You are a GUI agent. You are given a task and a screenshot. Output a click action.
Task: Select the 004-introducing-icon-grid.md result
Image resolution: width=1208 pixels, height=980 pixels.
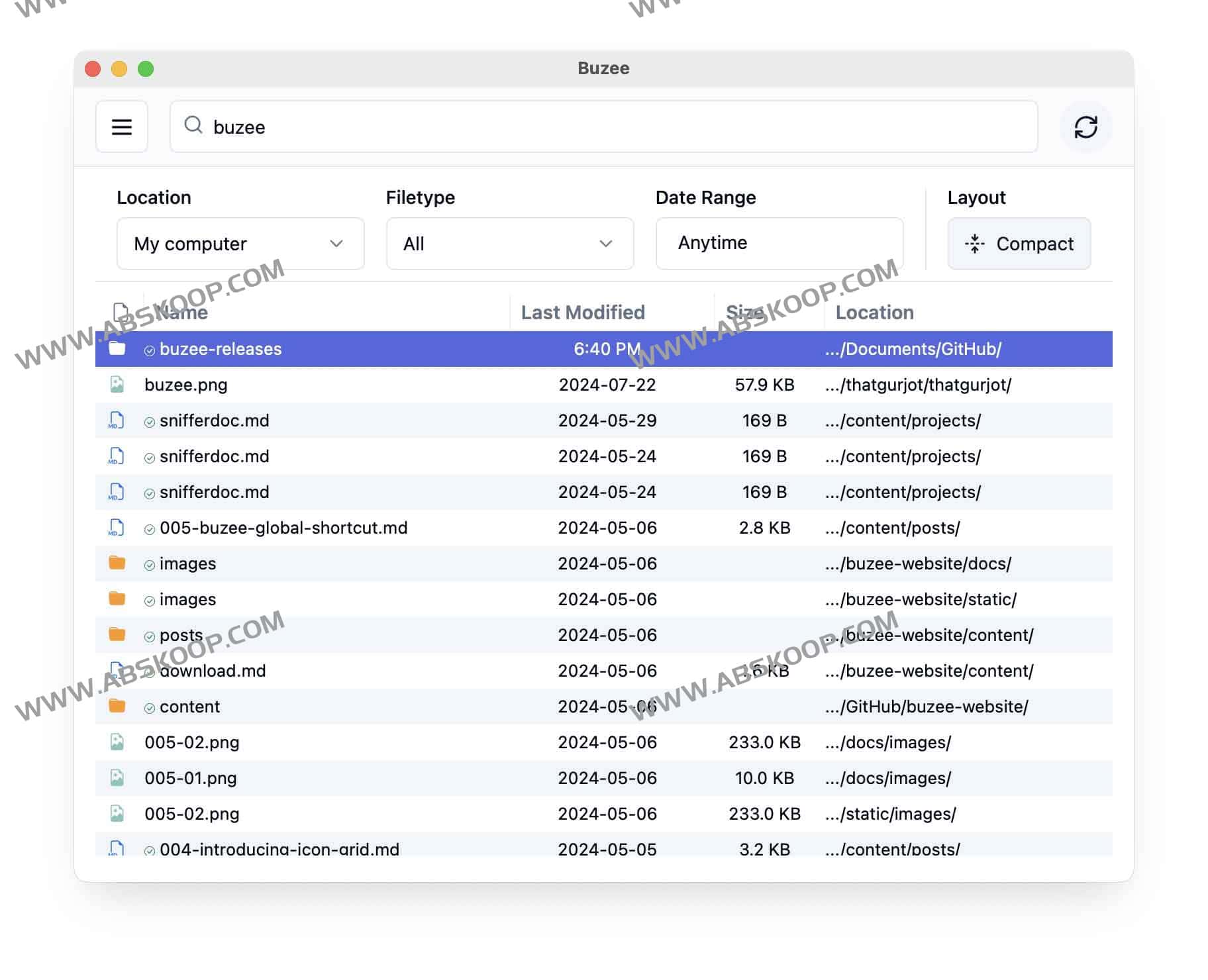pos(279,848)
